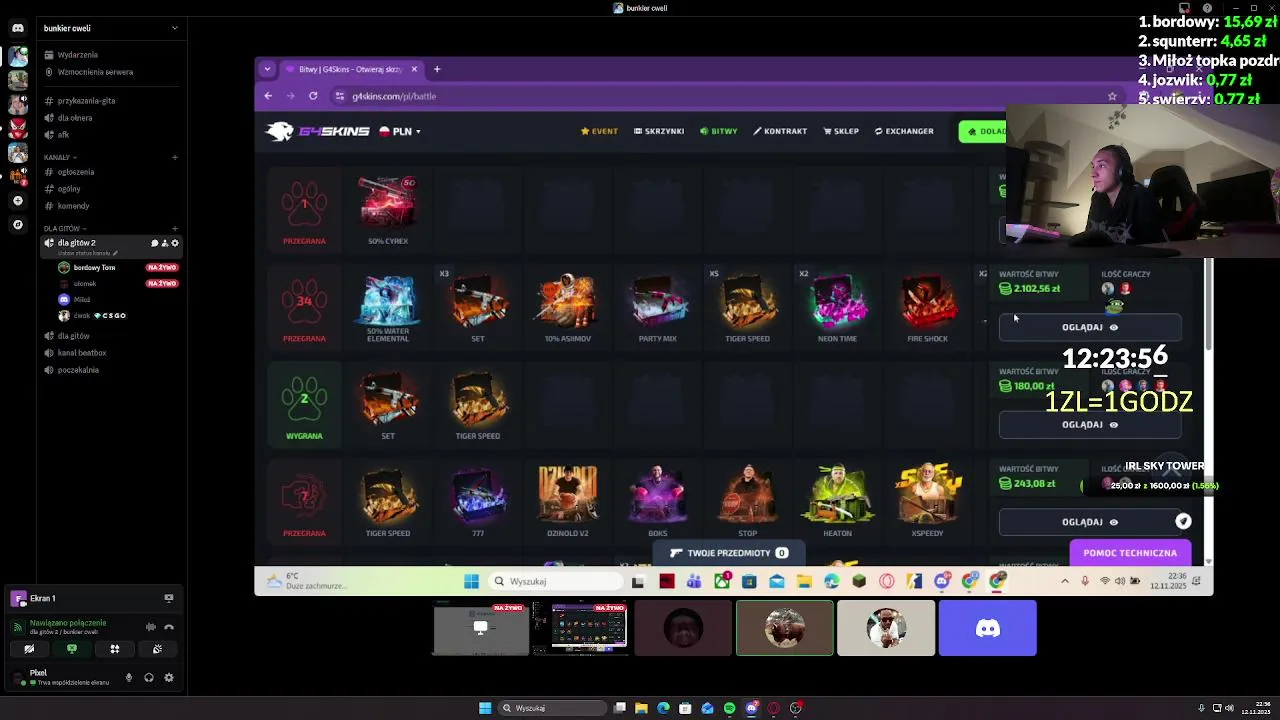Toggle camera in voice panel
Image resolution: width=1280 pixels, height=720 pixels.
[x=29, y=649]
